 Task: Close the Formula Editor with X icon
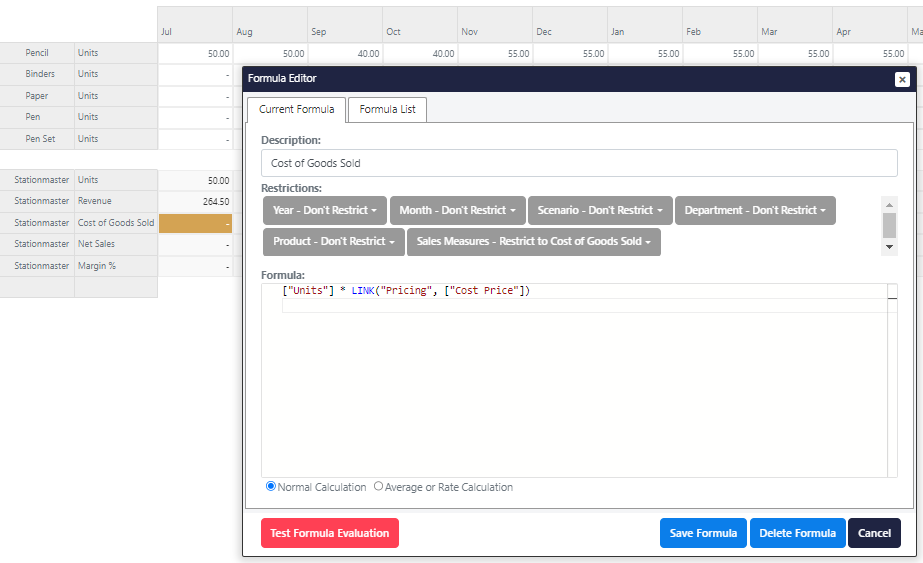coord(902,79)
